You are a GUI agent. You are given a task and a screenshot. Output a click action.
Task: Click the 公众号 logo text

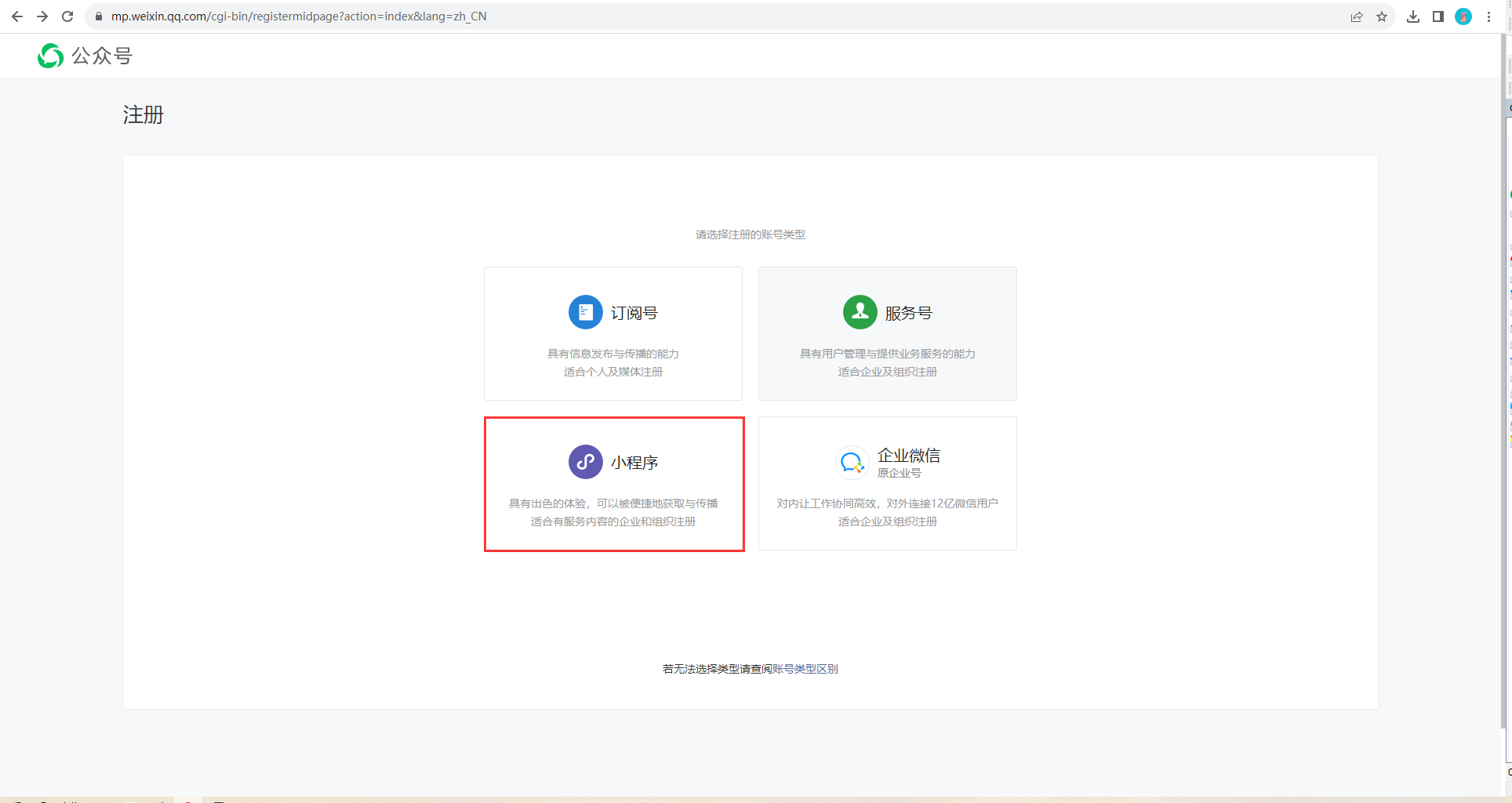click(x=102, y=56)
